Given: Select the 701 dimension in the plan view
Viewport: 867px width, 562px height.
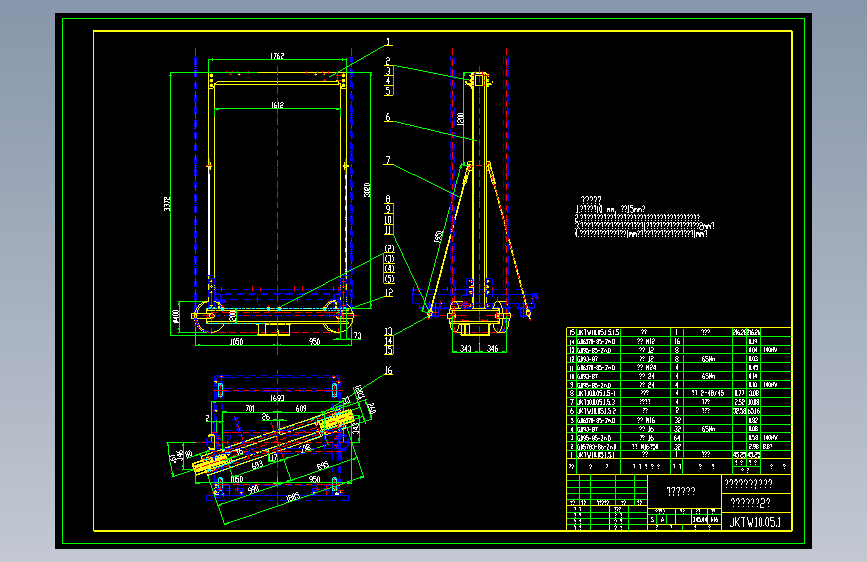Looking at the screenshot, I should (x=249, y=409).
